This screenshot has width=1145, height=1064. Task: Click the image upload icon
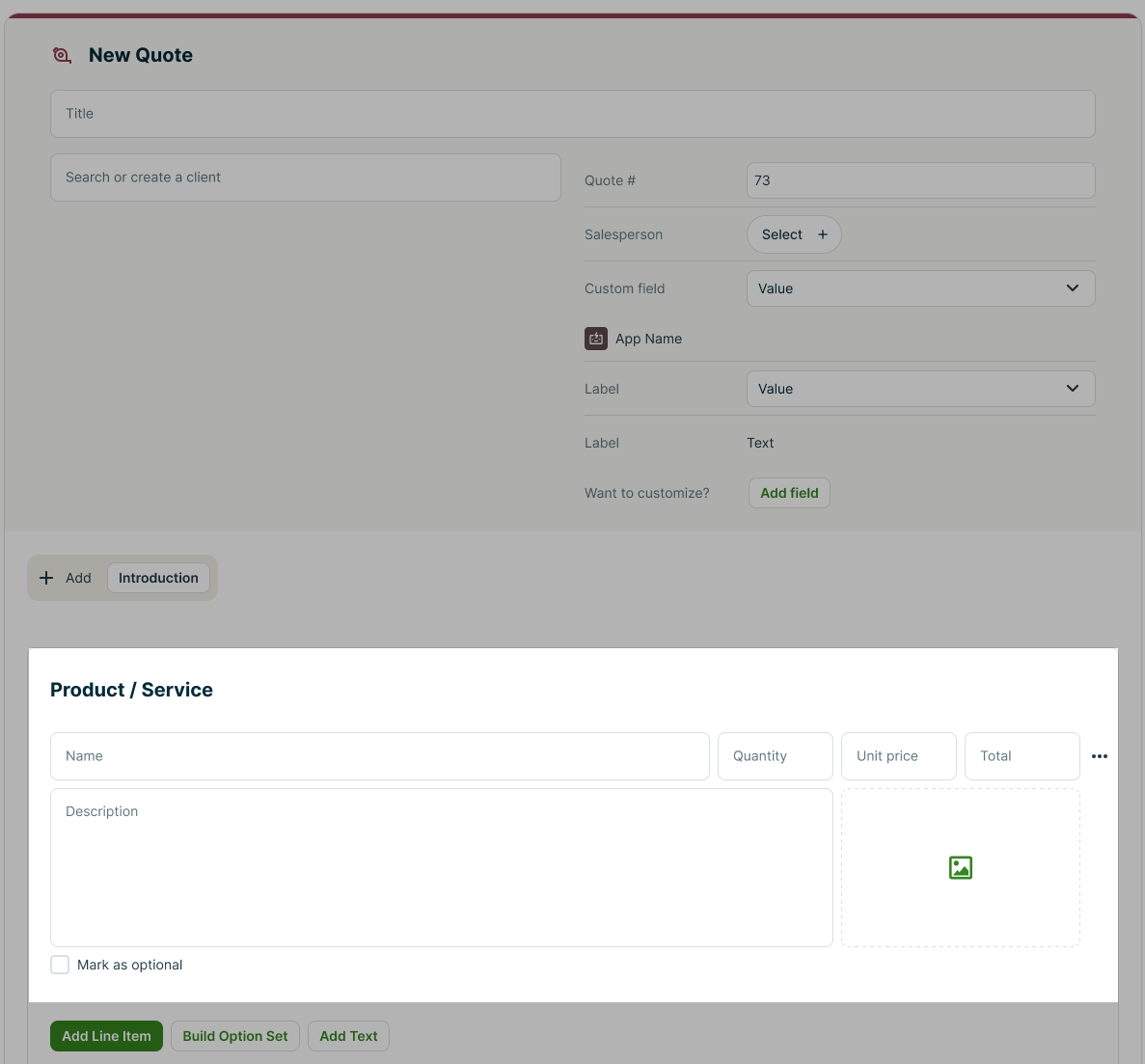click(x=960, y=868)
